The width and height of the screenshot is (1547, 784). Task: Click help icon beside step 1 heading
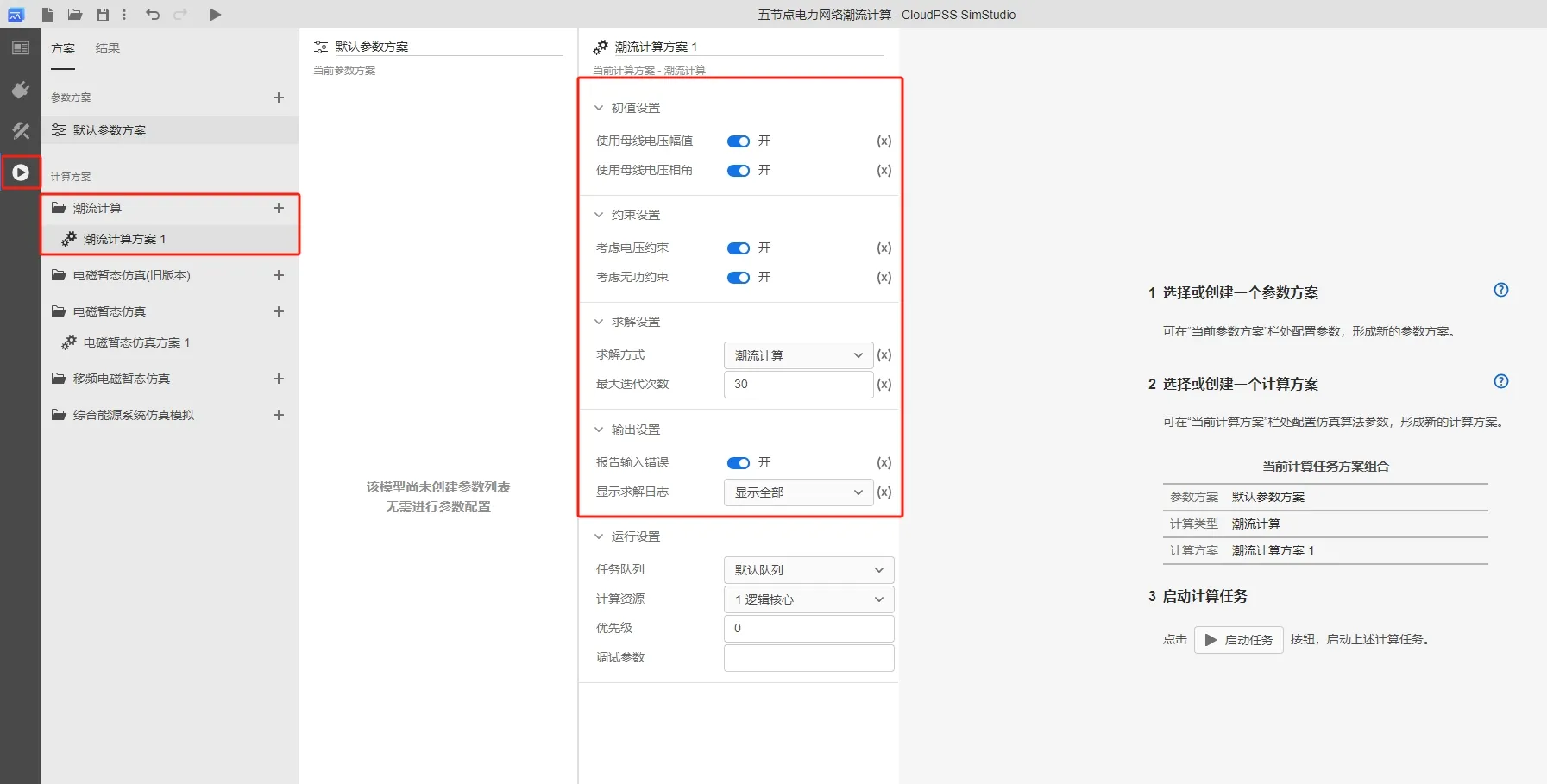click(1501, 290)
